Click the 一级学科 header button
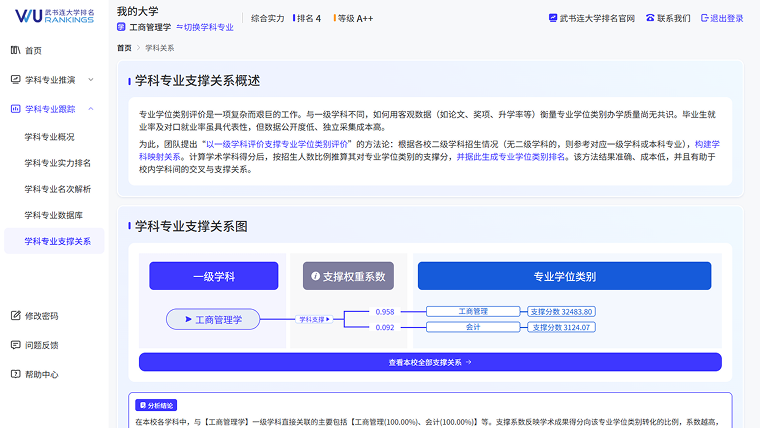Viewport: 760px width, 428px height. point(214,276)
